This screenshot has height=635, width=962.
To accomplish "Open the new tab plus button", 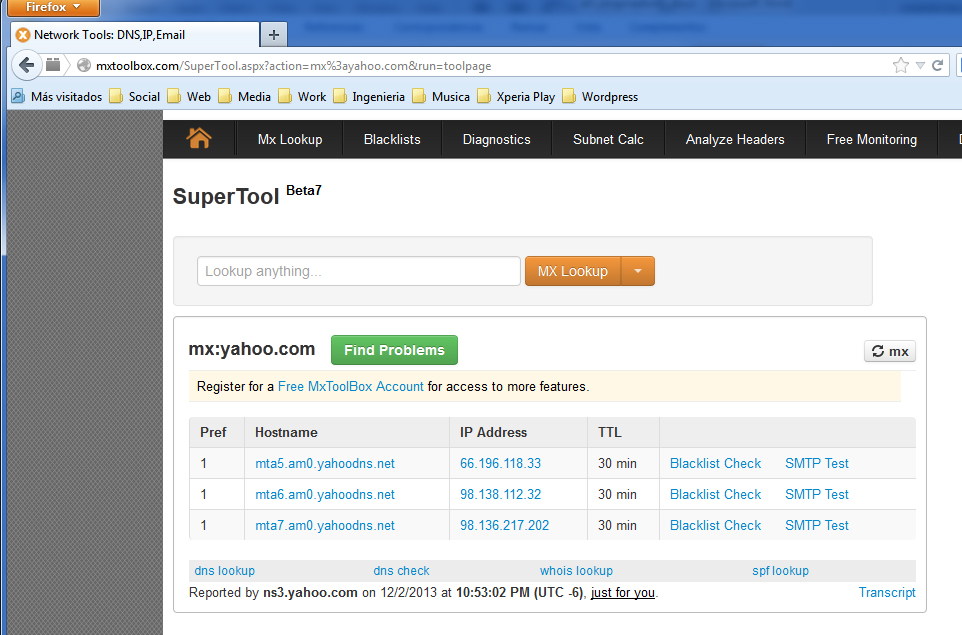I will pyautogui.click(x=274, y=35).
